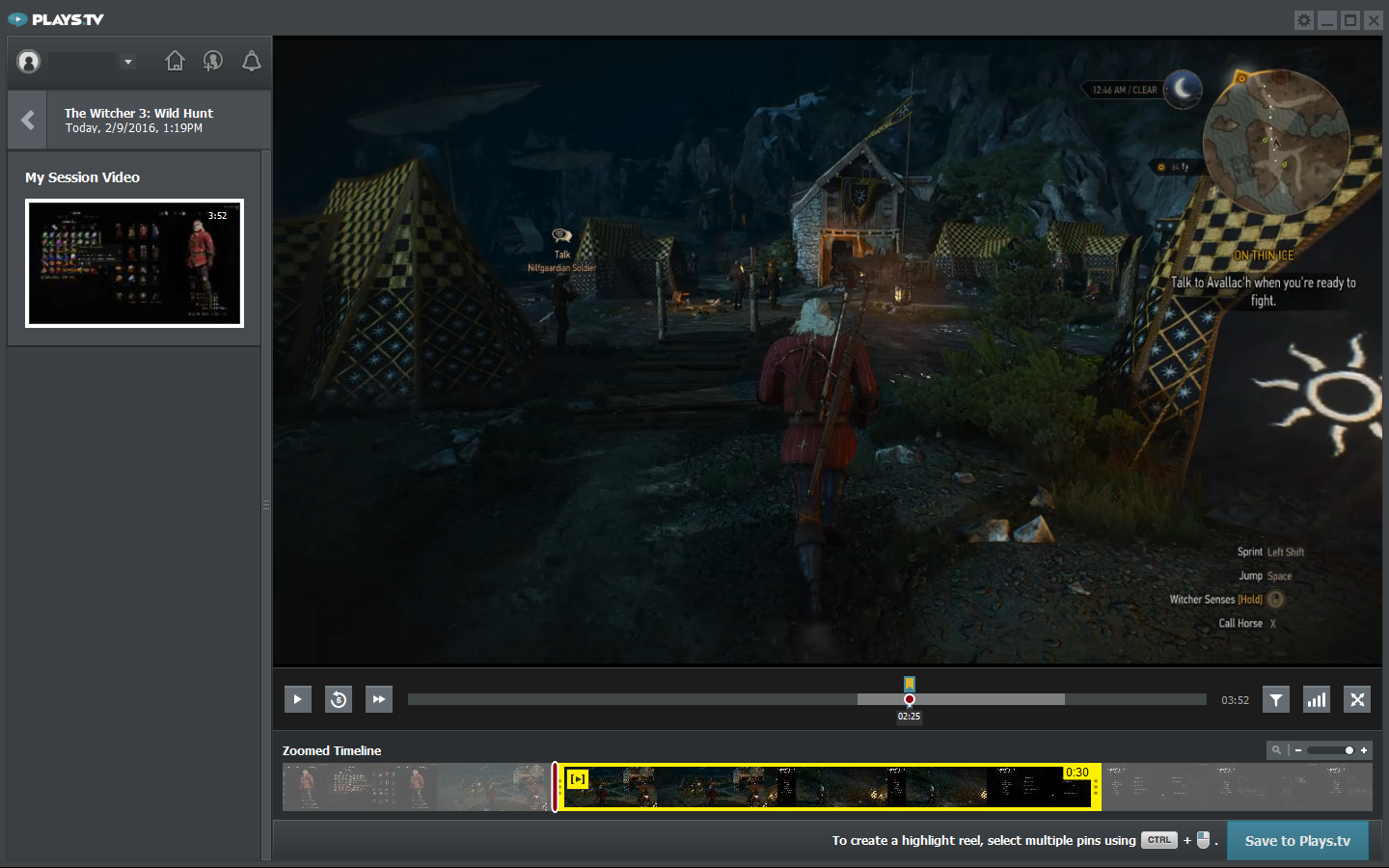Screen dimensions: 1389x868
Task: Click the main seek bar track
Action: 806,699
